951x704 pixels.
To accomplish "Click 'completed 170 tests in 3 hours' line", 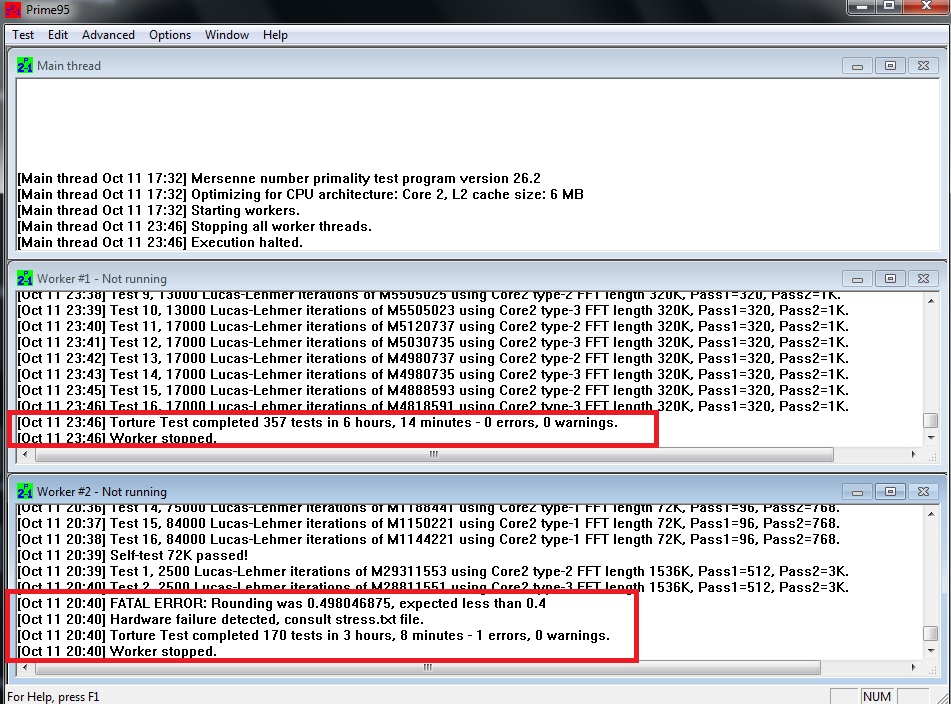I will 314,635.
